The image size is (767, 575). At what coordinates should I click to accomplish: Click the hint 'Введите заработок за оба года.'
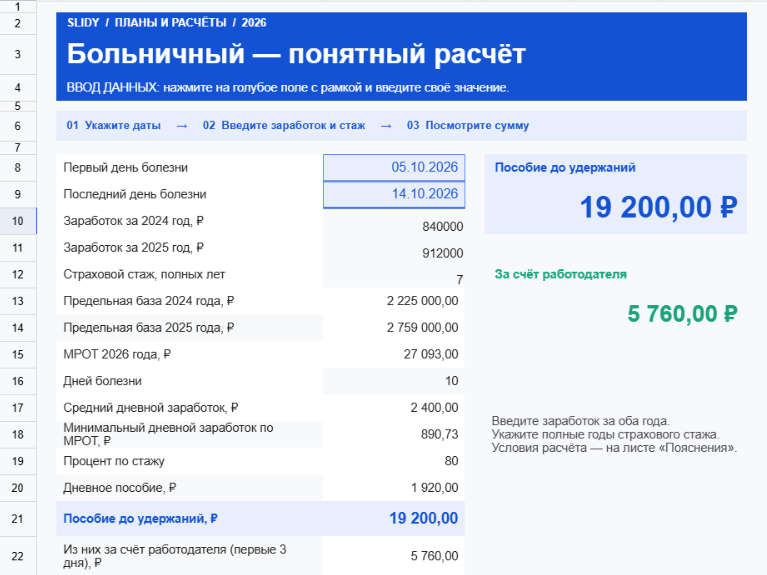(581, 421)
